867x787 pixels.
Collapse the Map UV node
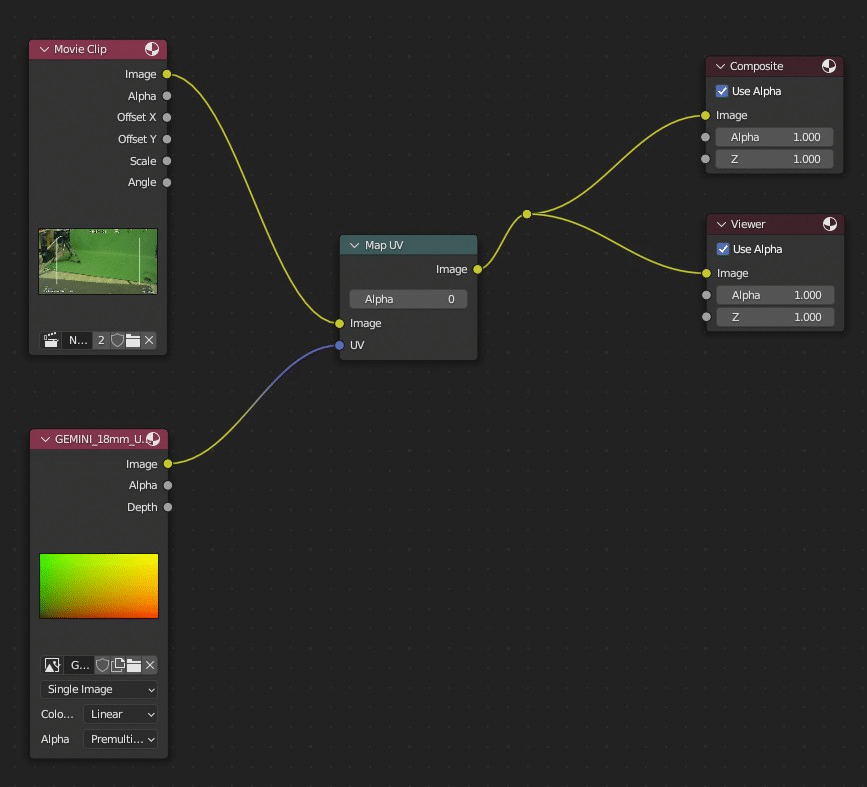click(x=354, y=245)
